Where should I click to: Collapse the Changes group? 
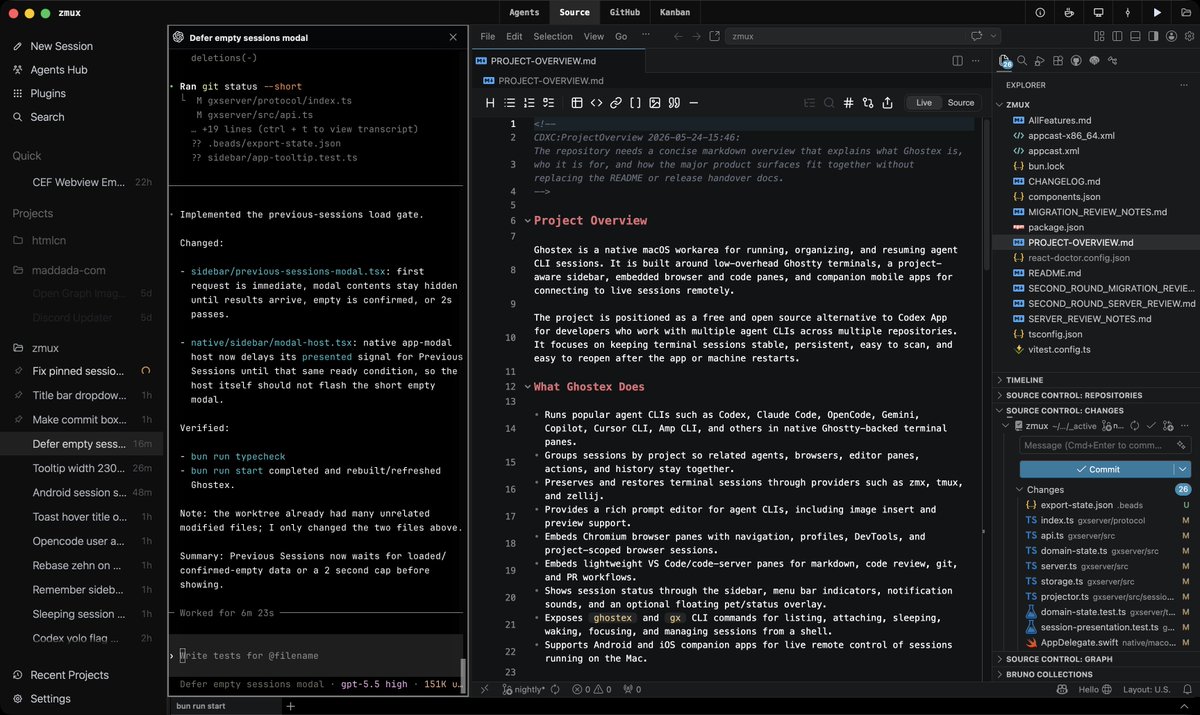pos(1019,490)
